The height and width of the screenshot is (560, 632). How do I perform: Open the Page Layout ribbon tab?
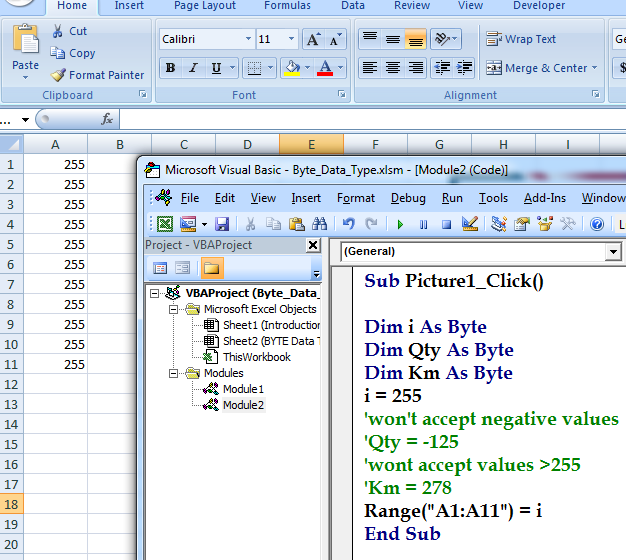pos(205,6)
